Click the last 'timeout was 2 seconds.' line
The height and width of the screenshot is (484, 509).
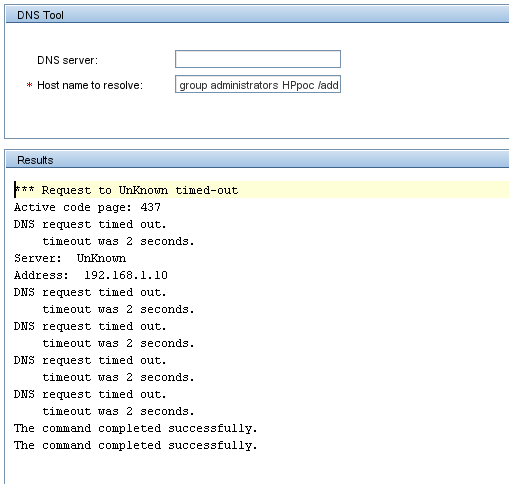118,411
